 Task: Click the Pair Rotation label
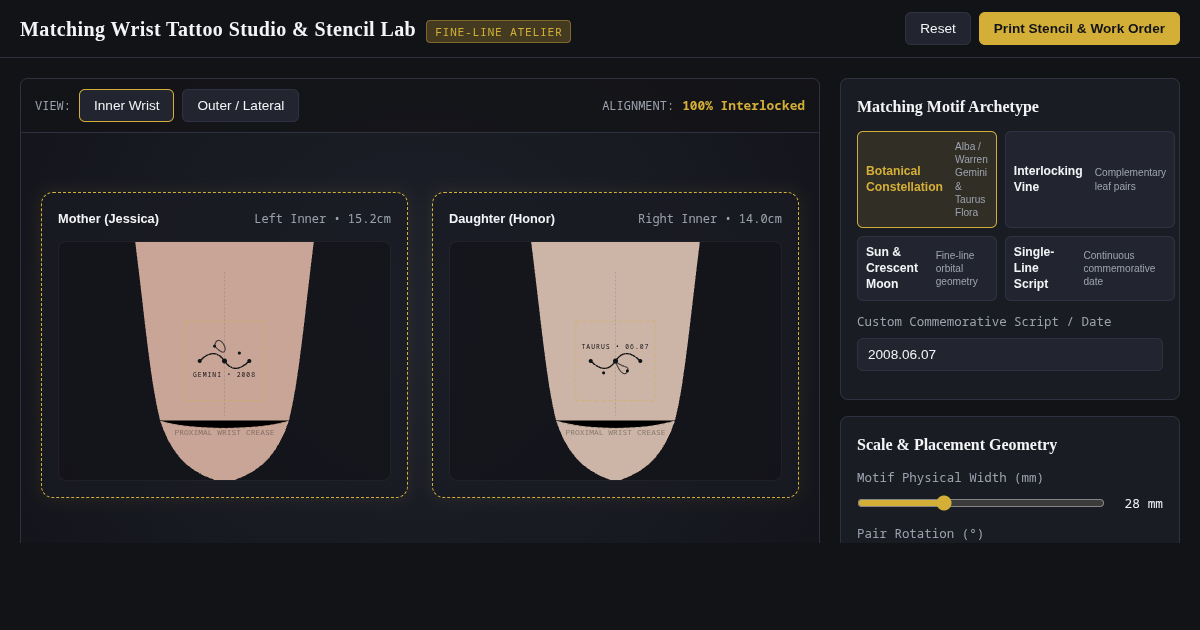click(920, 533)
